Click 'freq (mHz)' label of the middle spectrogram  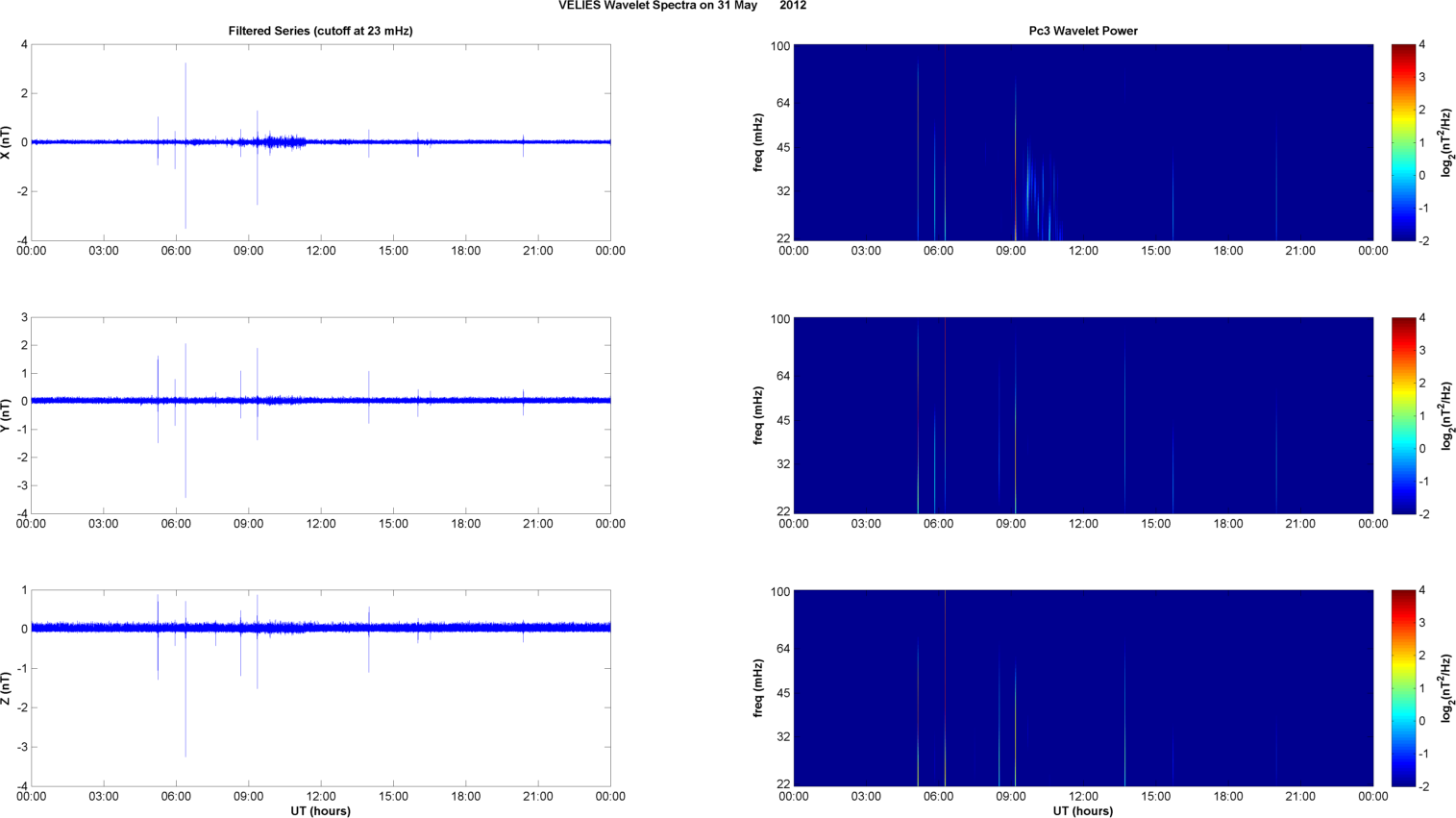pos(758,415)
